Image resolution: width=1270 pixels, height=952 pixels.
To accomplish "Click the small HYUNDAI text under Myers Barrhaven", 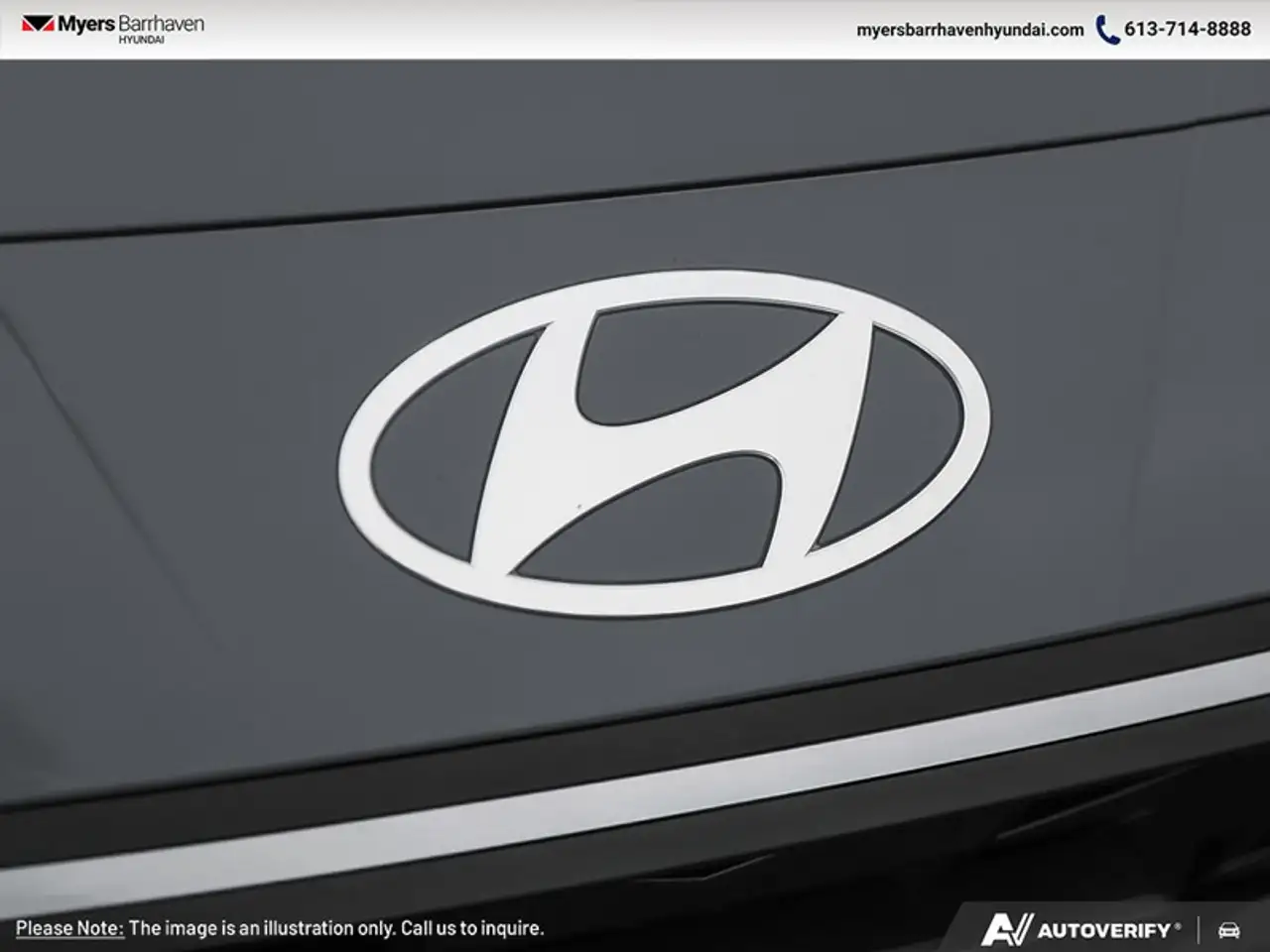I will [x=142, y=40].
